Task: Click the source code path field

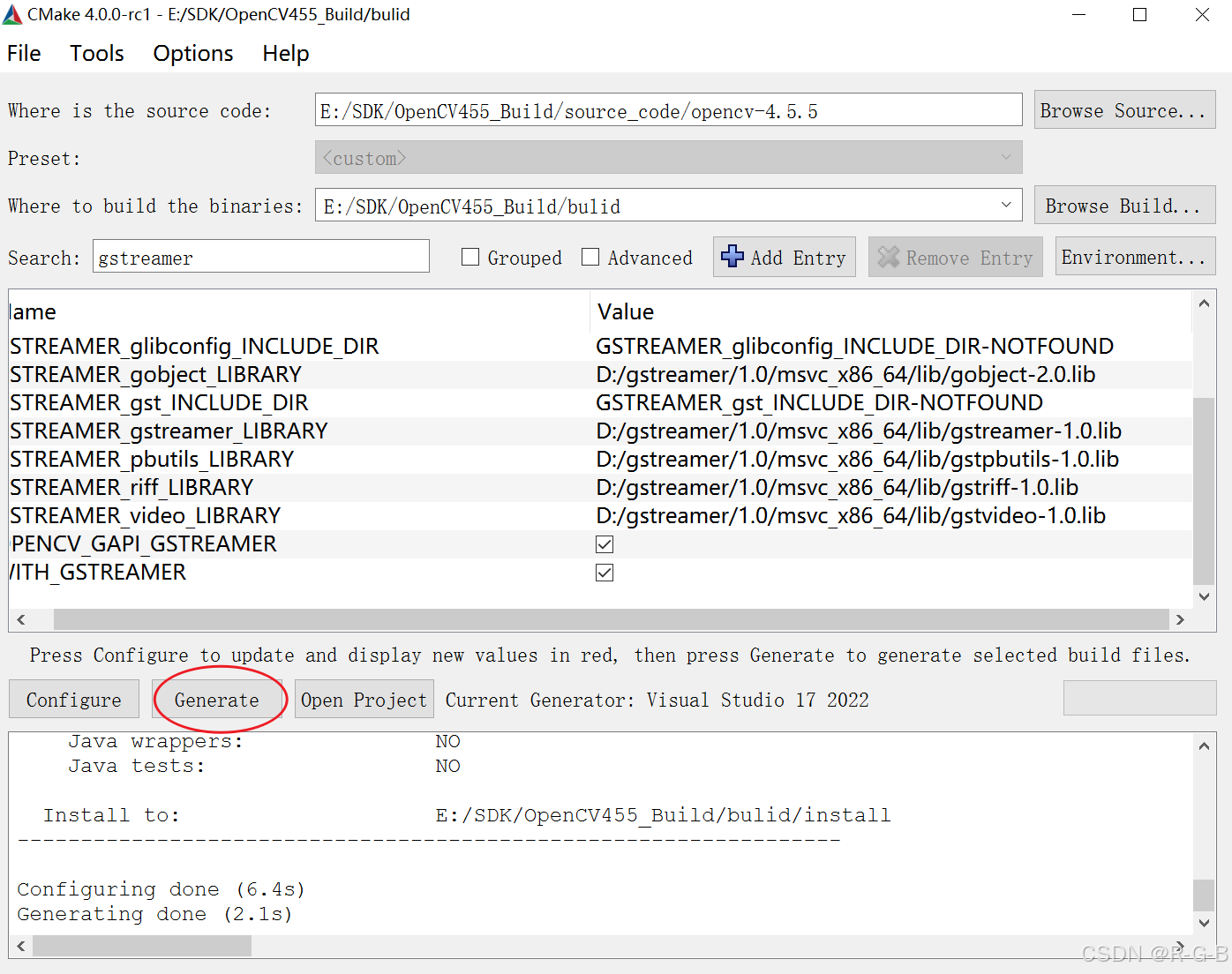Action: click(x=668, y=110)
